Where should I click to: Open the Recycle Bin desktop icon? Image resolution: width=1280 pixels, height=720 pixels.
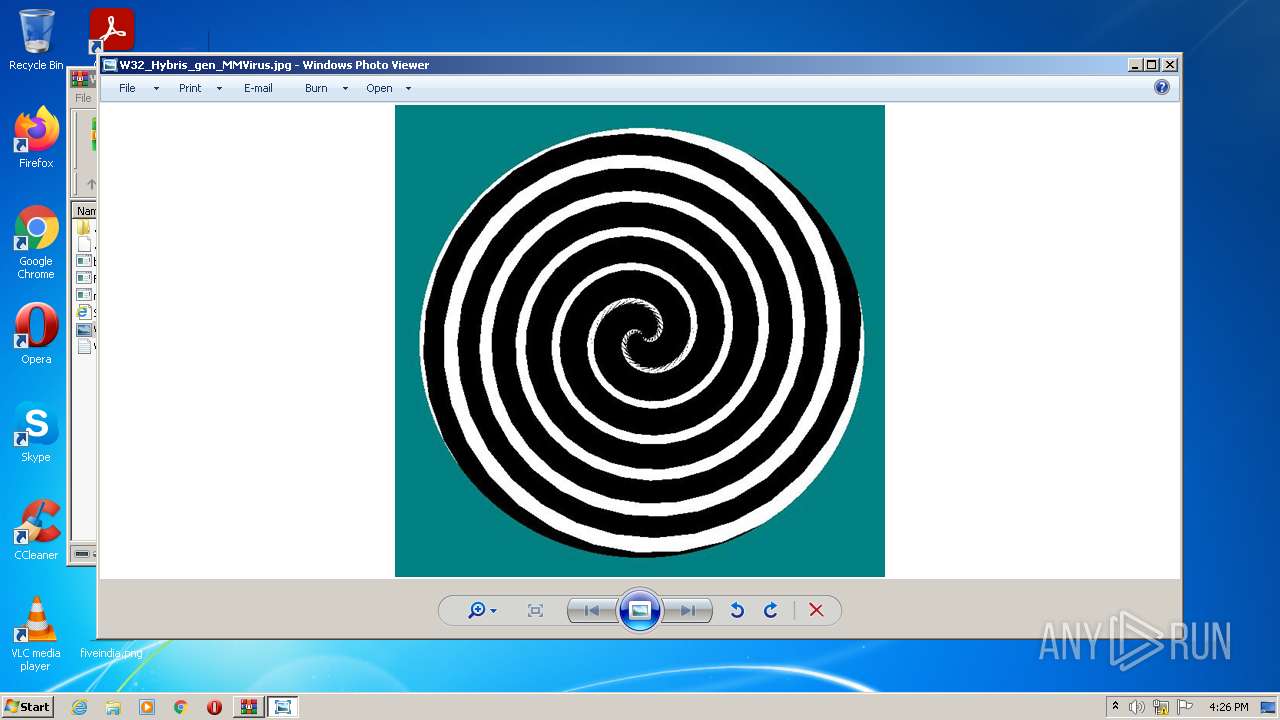tap(36, 40)
